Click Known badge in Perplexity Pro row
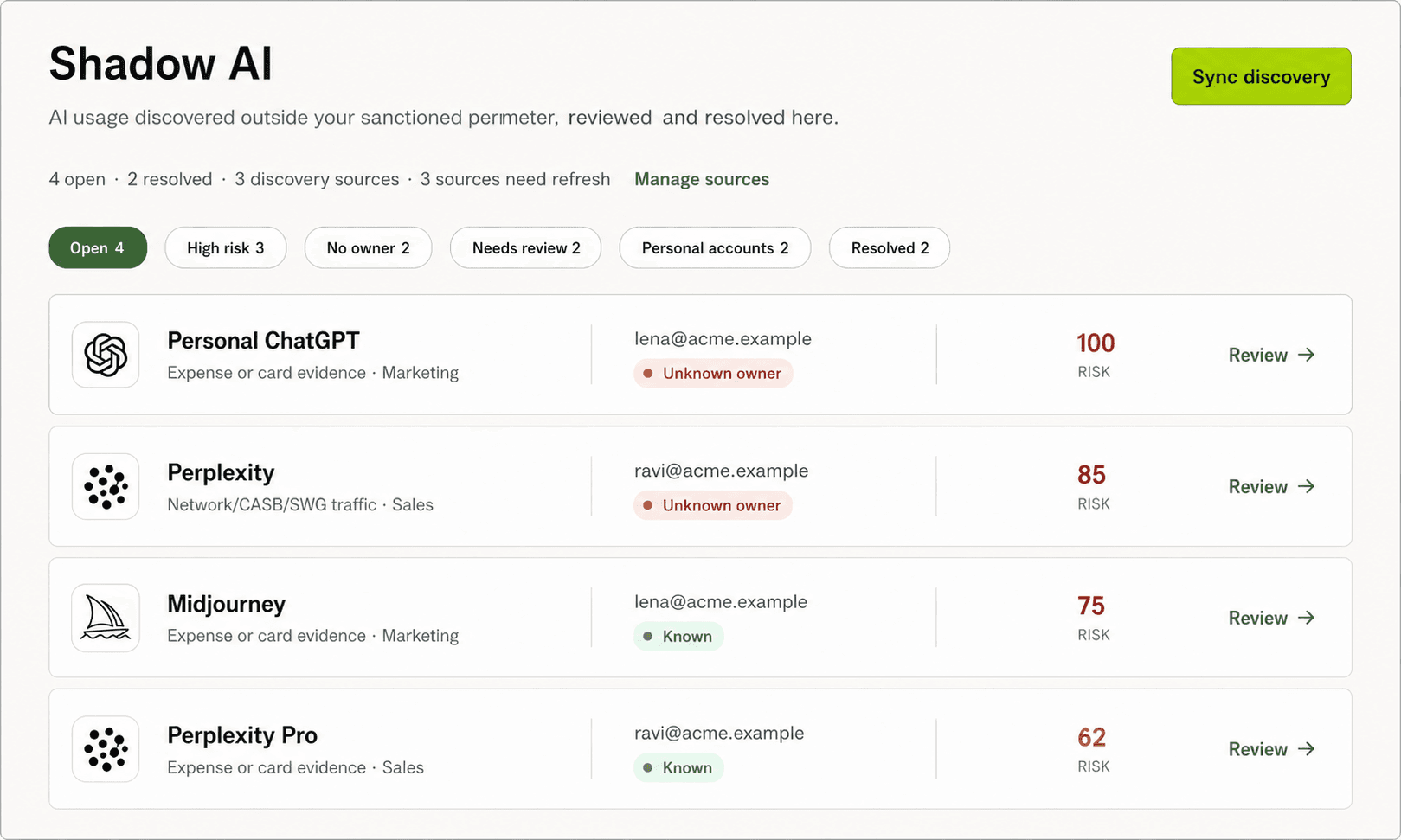The height and width of the screenshot is (840, 1401). [x=678, y=768]
